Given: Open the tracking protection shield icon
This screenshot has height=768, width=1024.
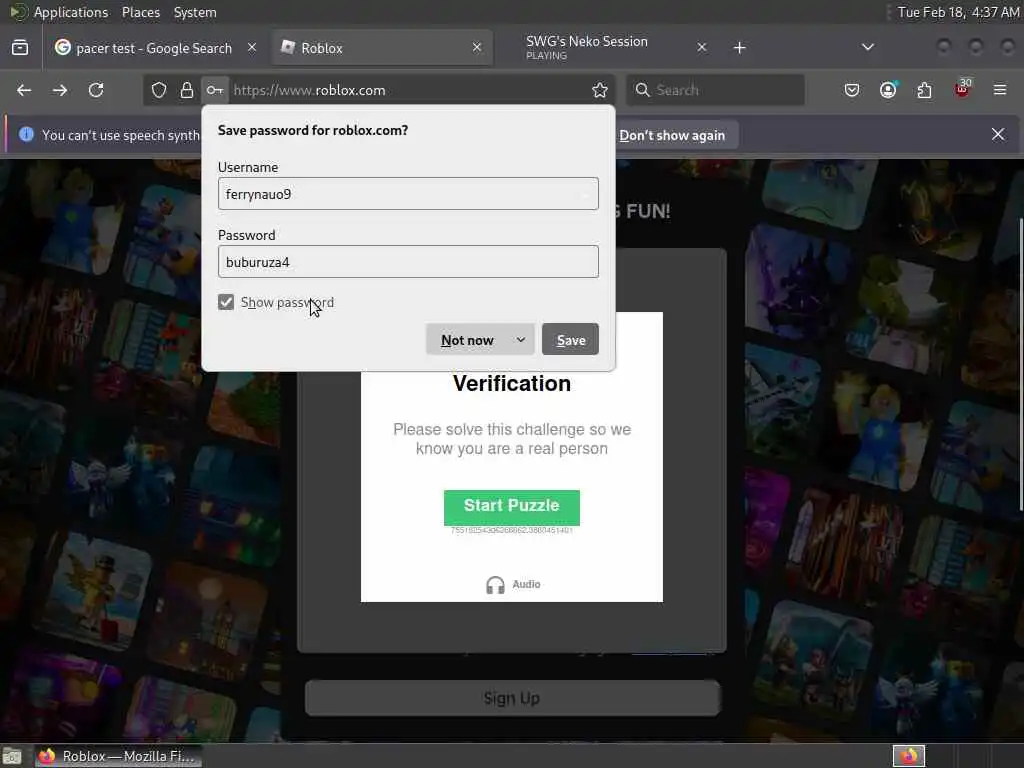Looking at the screenshot, I should point(159,90).
